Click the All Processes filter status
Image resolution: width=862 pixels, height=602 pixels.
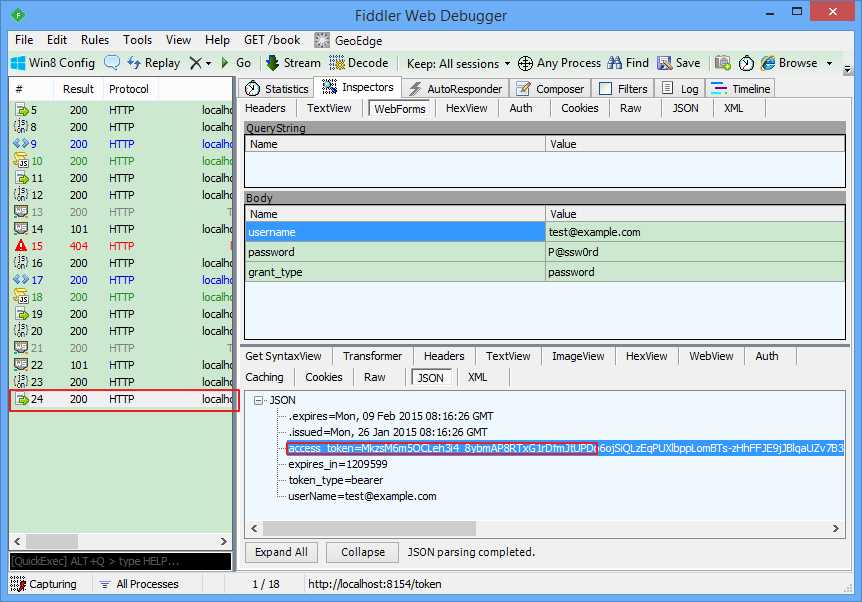click(140, 584)
